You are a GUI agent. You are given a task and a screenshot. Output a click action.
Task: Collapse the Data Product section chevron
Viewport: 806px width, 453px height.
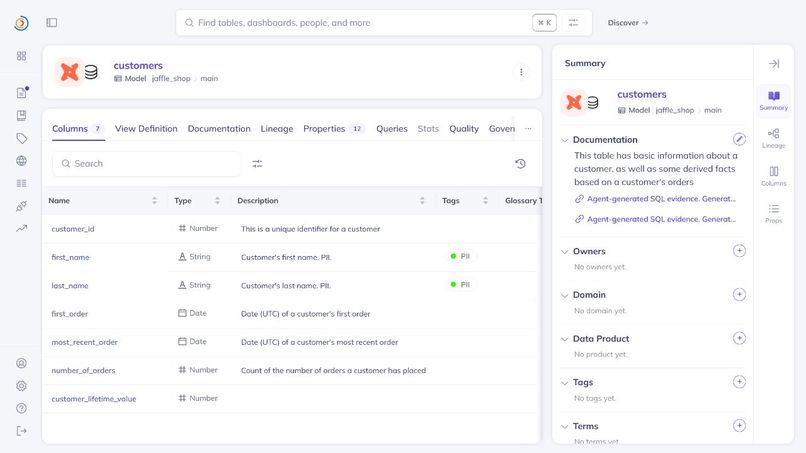click(x=564, y=339)
